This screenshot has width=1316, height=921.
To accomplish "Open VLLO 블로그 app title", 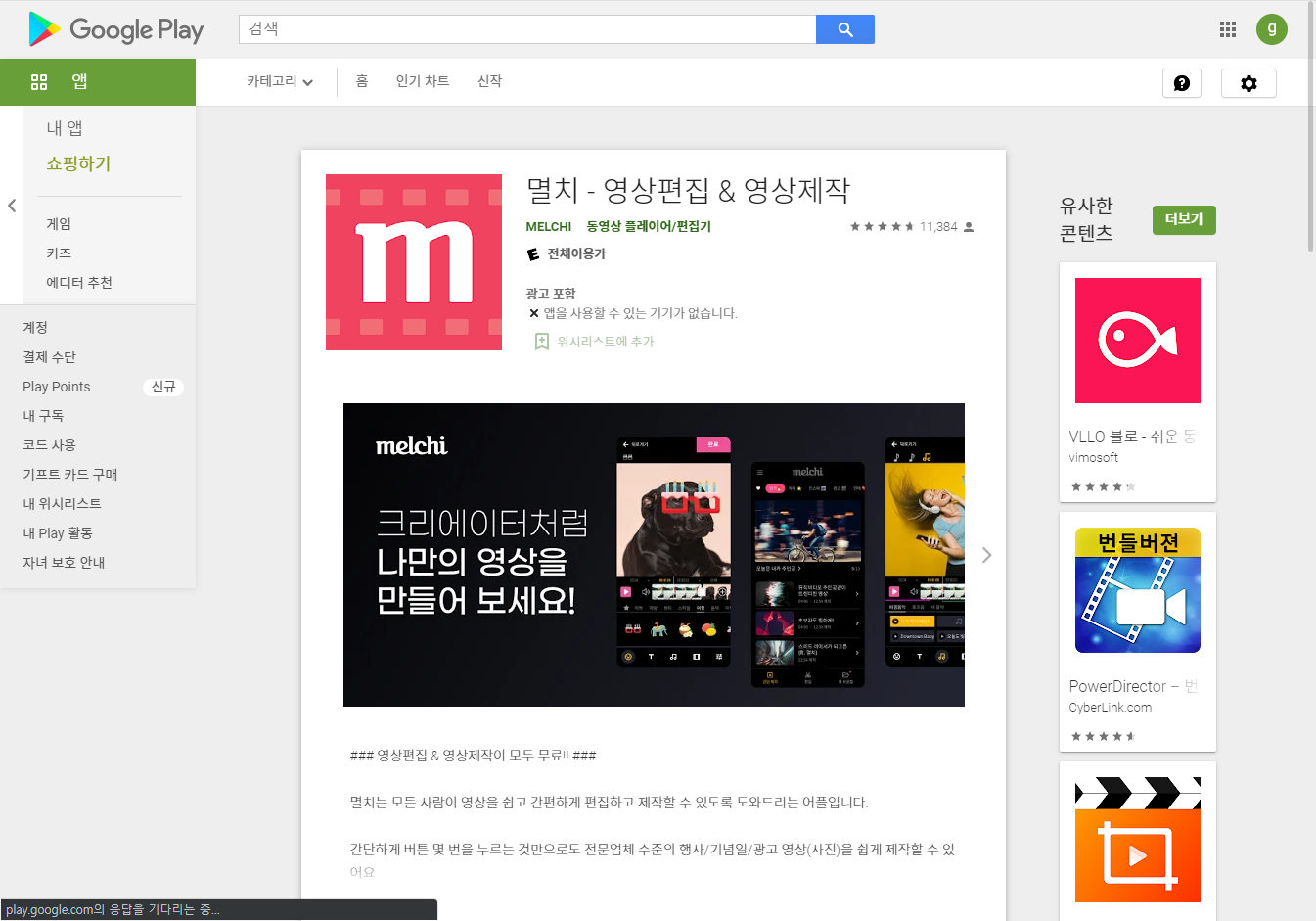I will point(1132,437).
